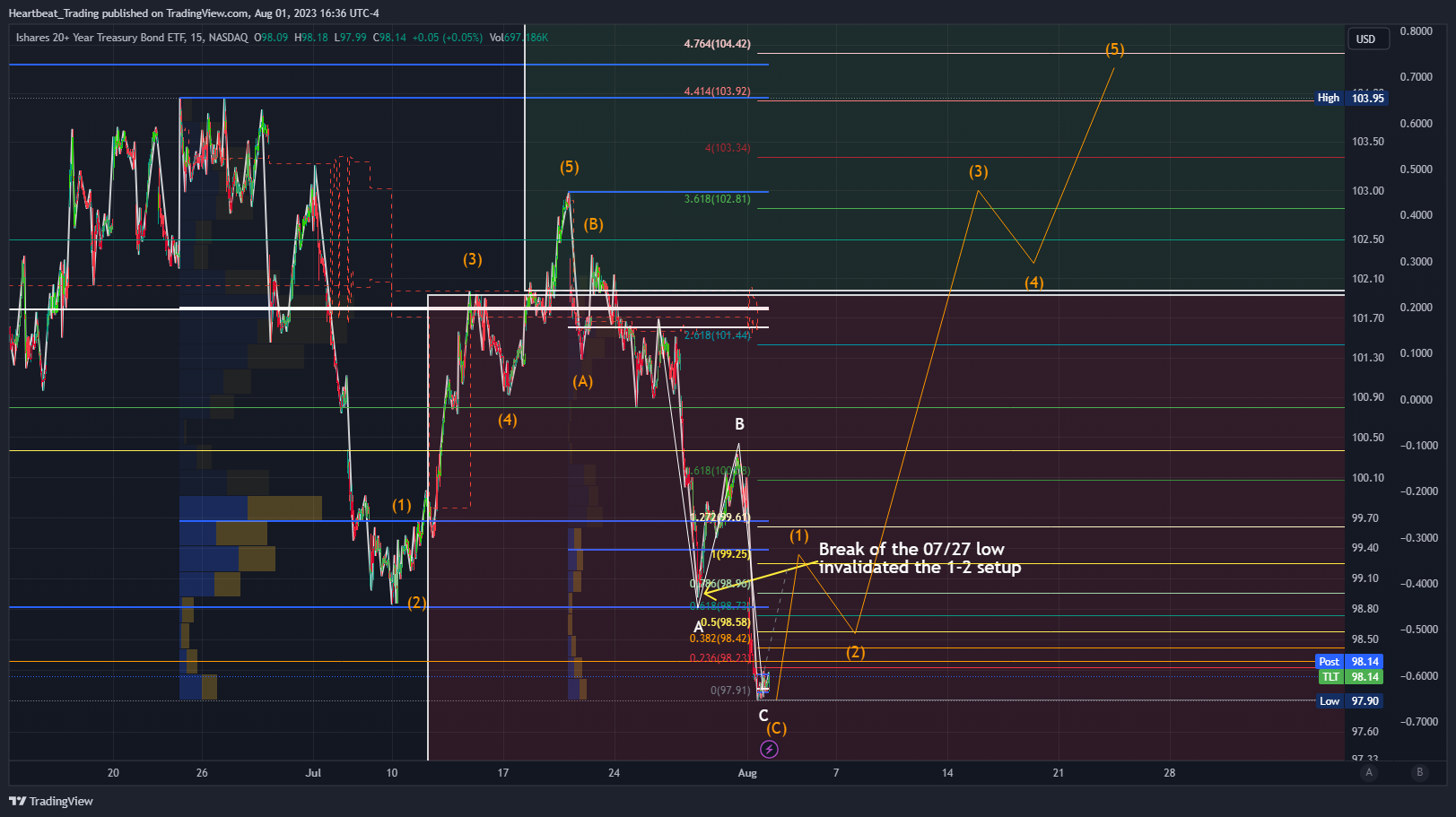Click the 0(97.91) Fibonacci level label
This screenshot has height=817, width=1456.
[x=730, y=691]
